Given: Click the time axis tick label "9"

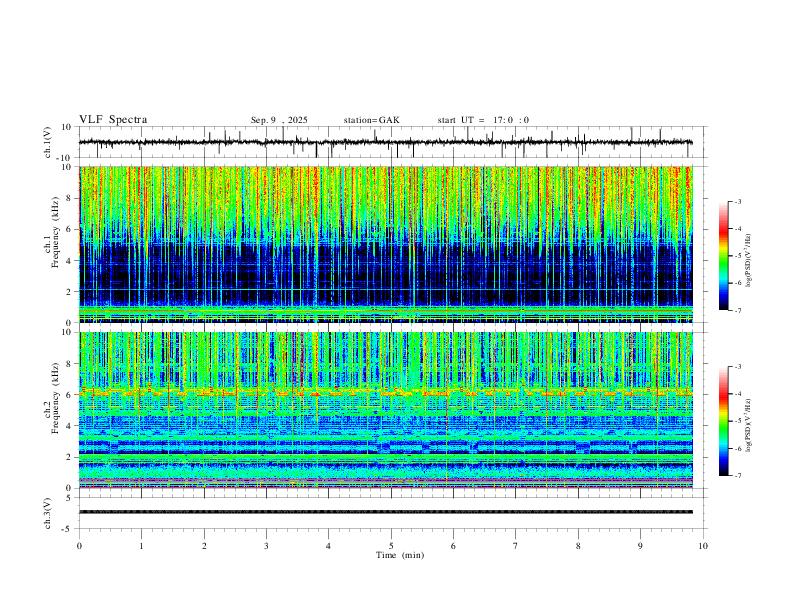Looking at the screenshot, I should (x=640, y=546).
